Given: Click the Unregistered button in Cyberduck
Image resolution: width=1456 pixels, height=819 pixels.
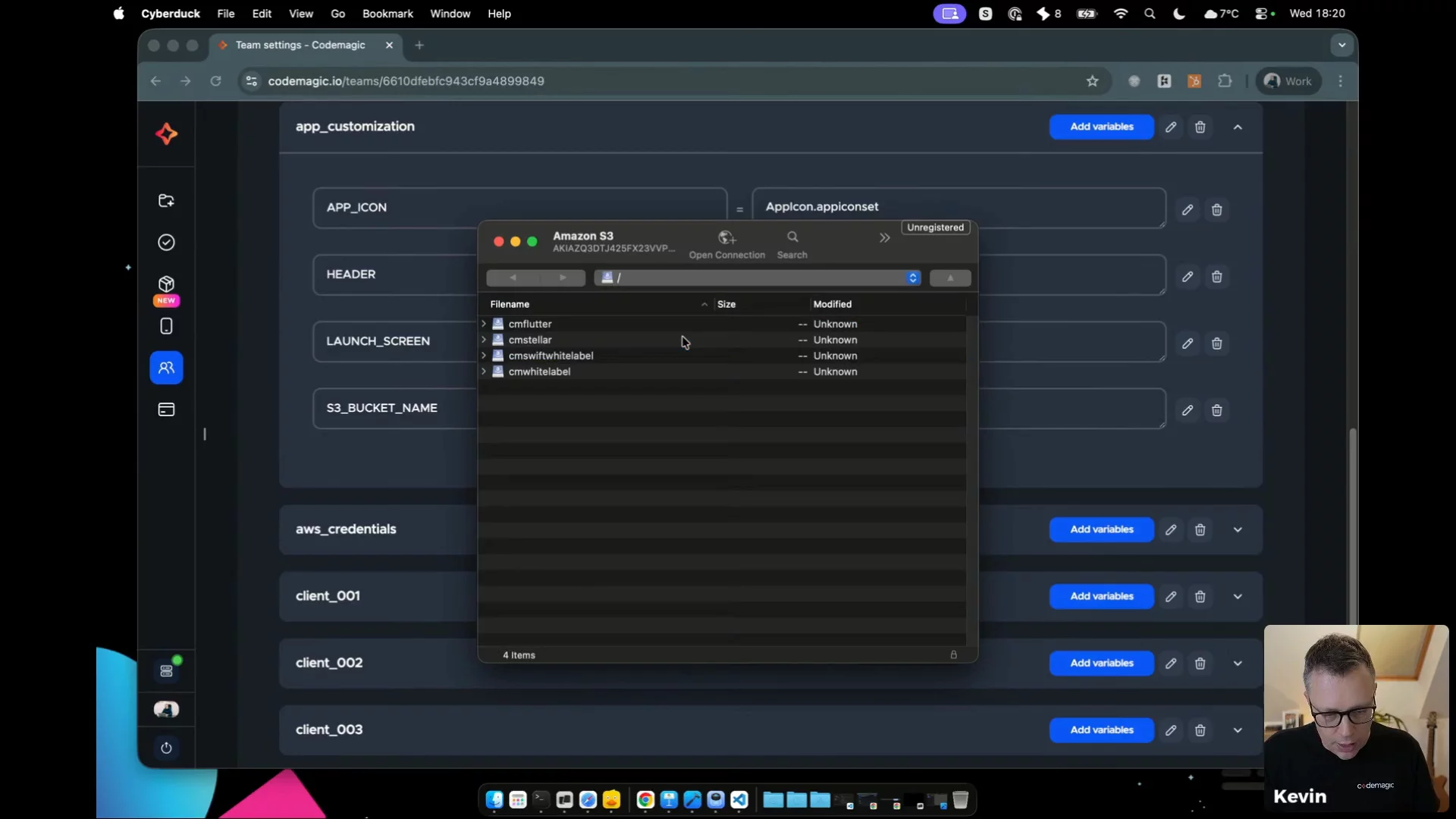Looking at the screenshot, I should [x=935, y=227].
